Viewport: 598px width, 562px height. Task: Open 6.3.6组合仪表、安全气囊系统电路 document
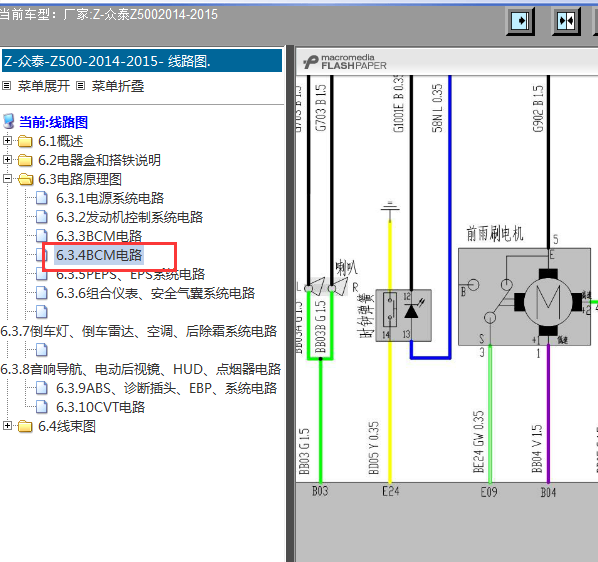(x=156, y=293)
